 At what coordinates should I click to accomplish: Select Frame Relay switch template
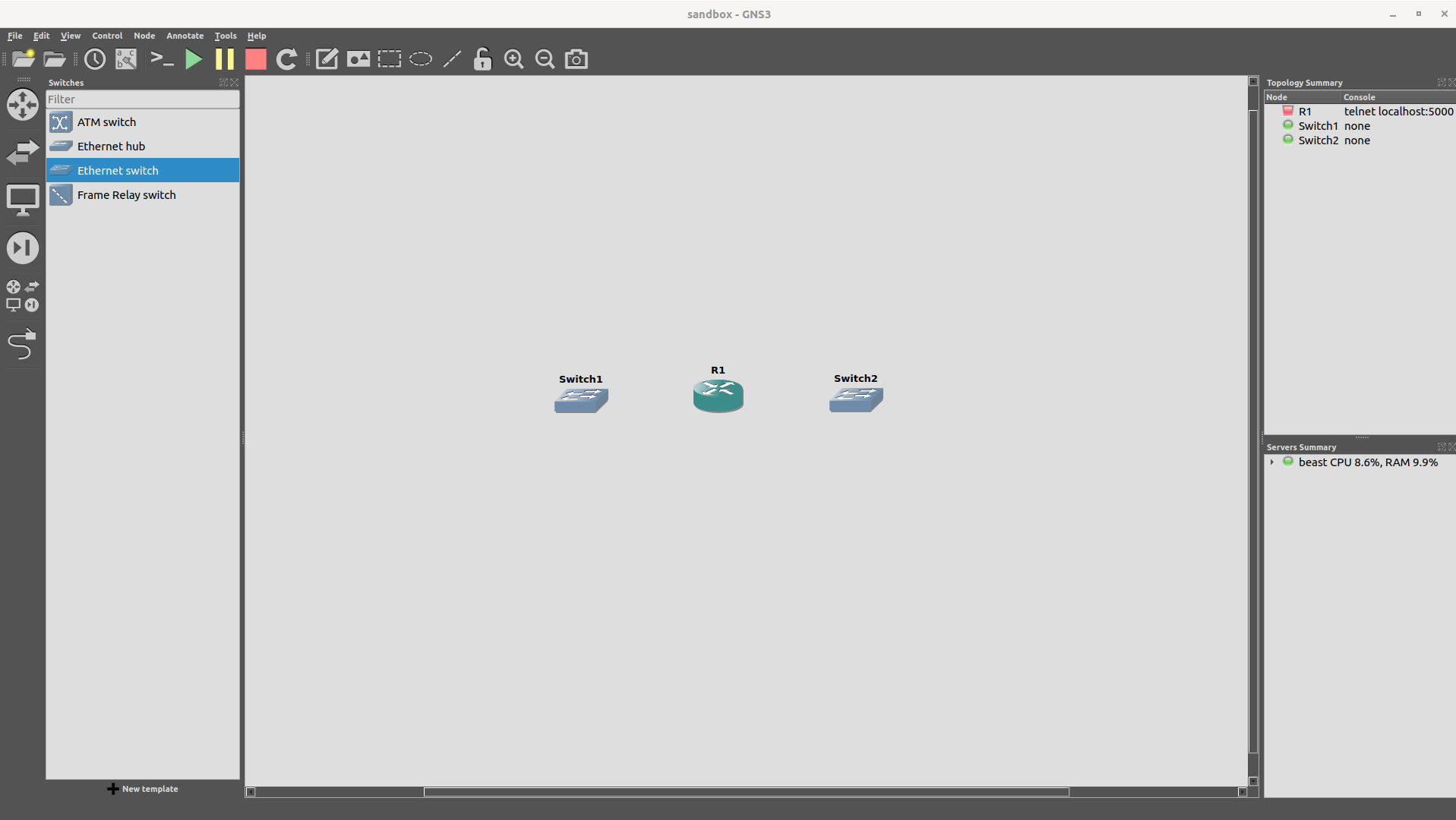[143, 195]
